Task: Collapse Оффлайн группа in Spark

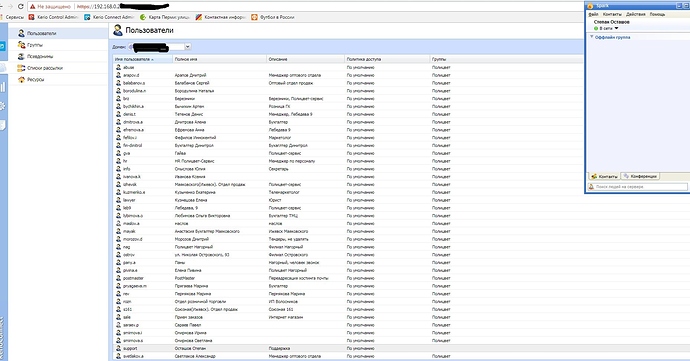Action: (x=592, y=37)
